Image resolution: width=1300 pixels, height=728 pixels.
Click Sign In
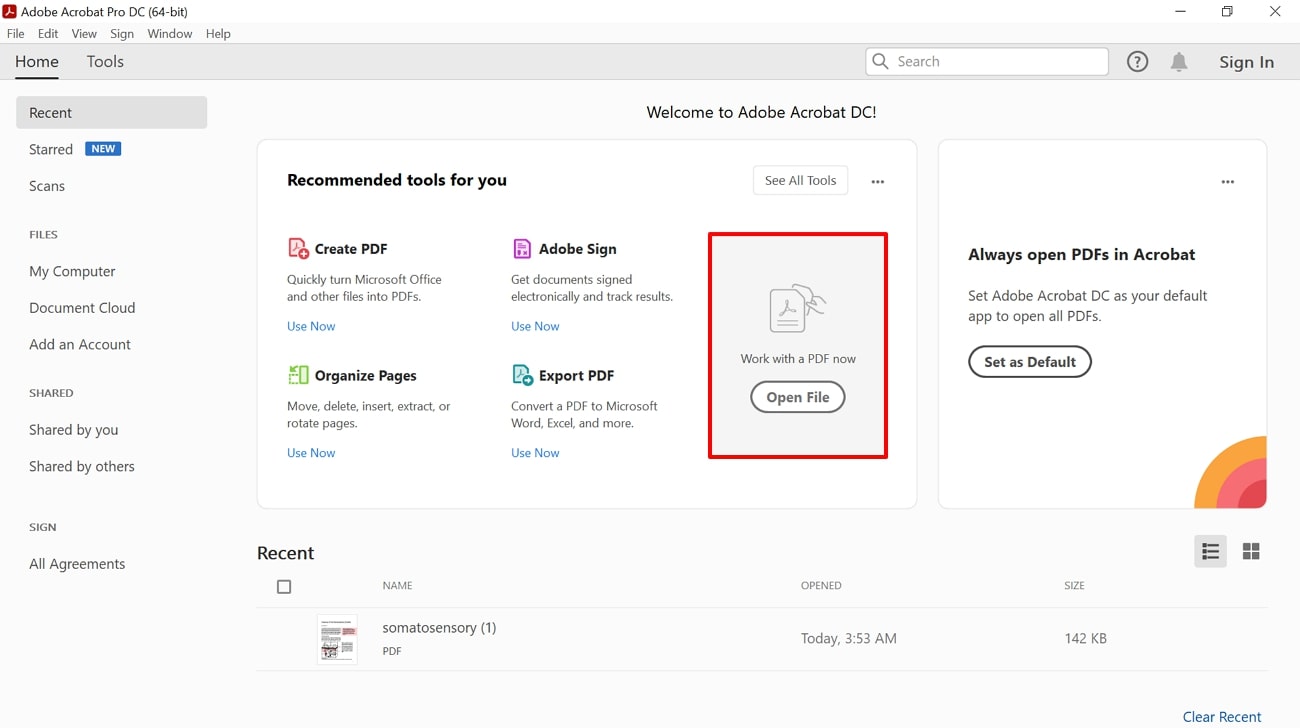pos(1246,62)
